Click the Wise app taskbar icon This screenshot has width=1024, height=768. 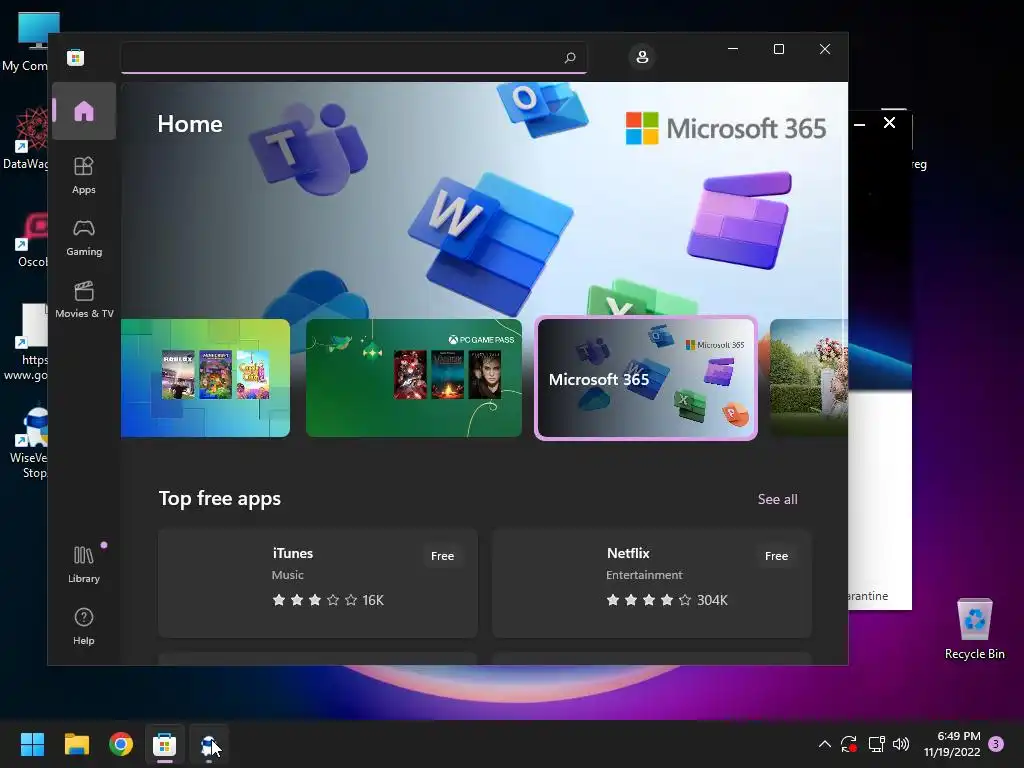209,744
